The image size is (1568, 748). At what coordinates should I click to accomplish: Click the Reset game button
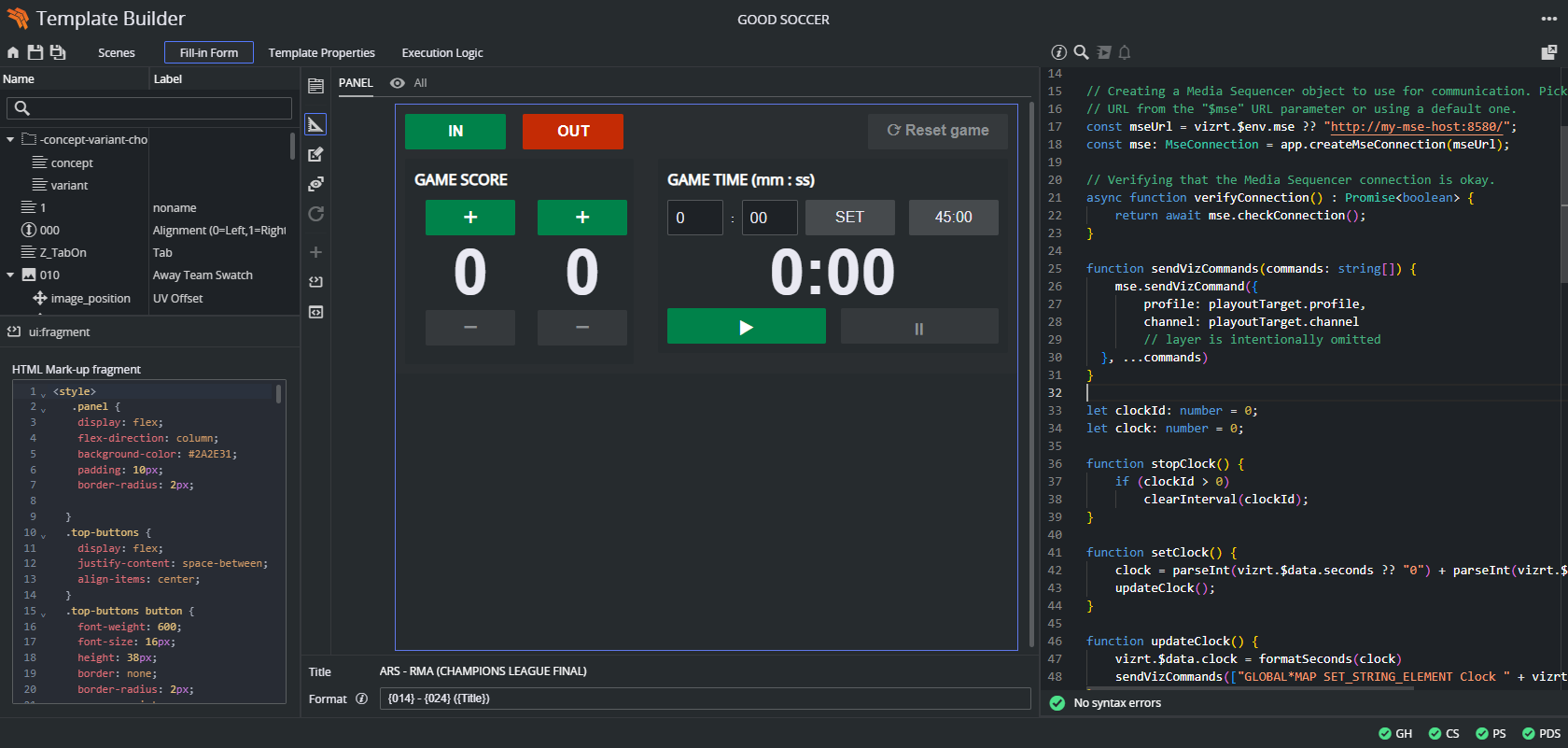point(937,131)
